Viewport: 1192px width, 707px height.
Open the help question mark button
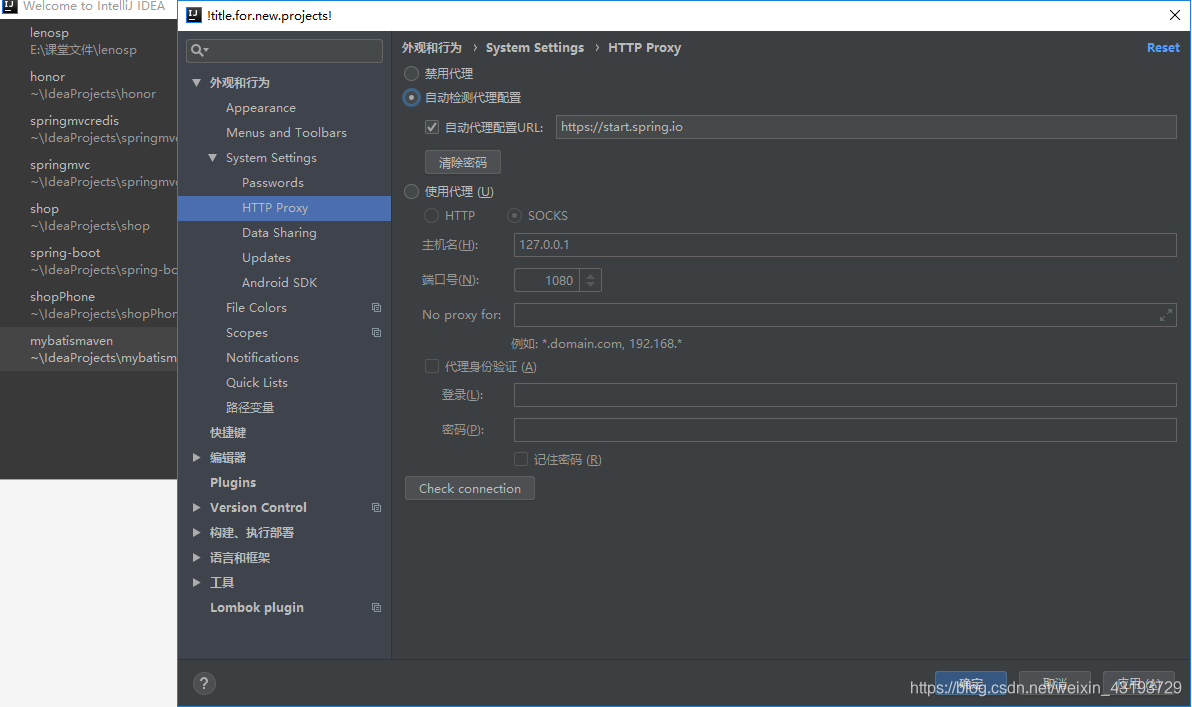coord(204,683)
